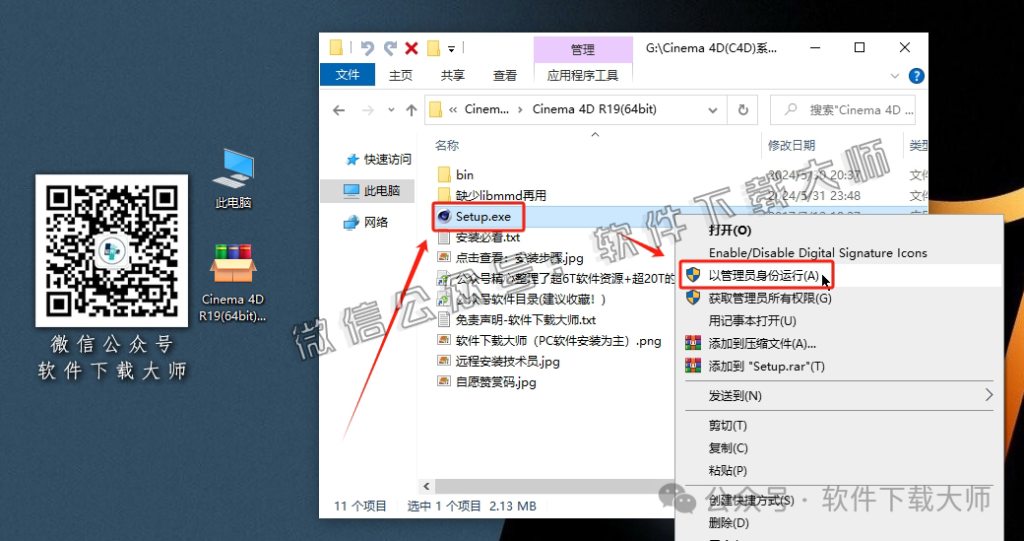Choose 创建快捷方式(S)
This screenshot has width=1024, height=541.
[752, 500]
